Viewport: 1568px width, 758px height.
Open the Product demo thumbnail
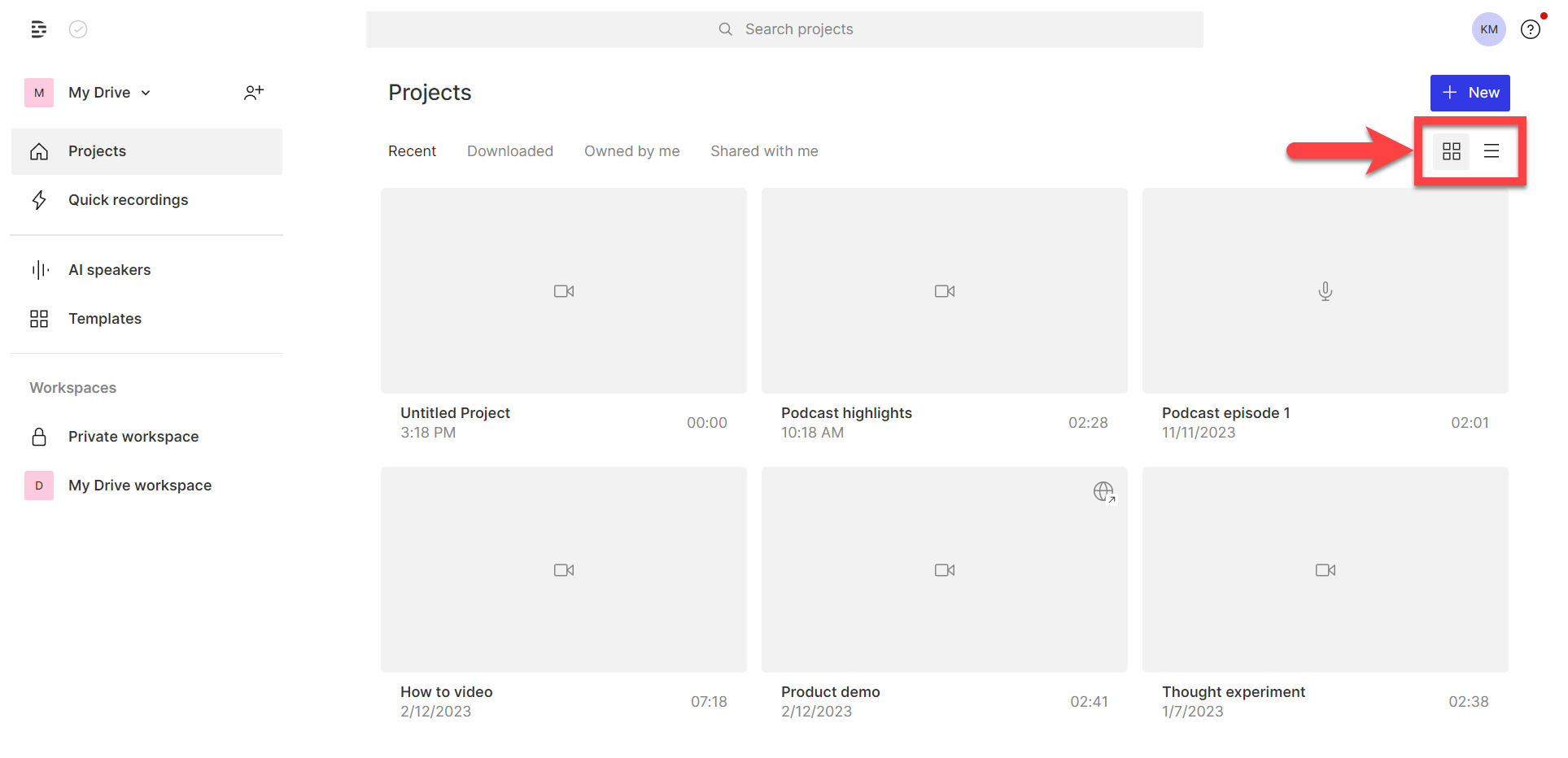[x=945, y=570]
